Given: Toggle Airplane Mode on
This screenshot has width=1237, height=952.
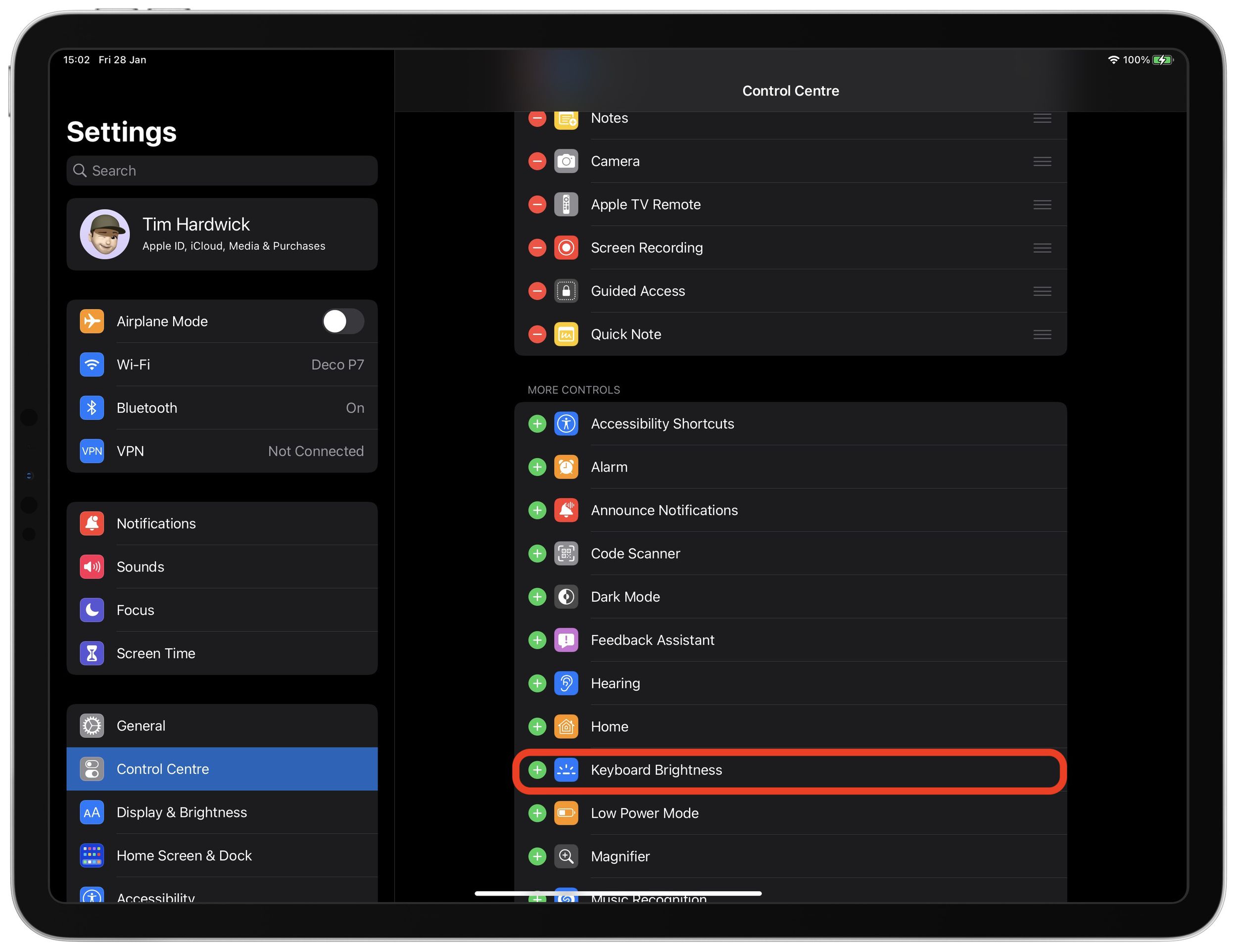Looking at the screenshot, I should pyautogui.click(x=343, y=321).
